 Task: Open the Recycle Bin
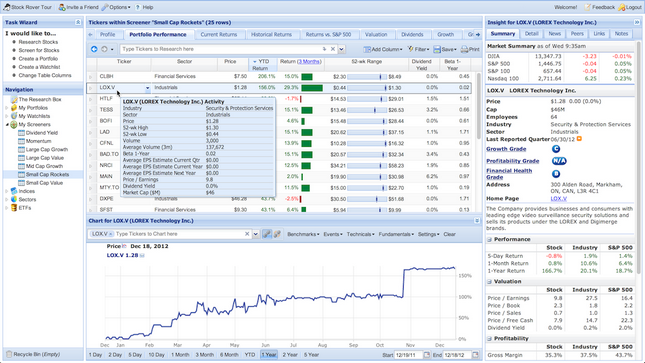[33, 354]
